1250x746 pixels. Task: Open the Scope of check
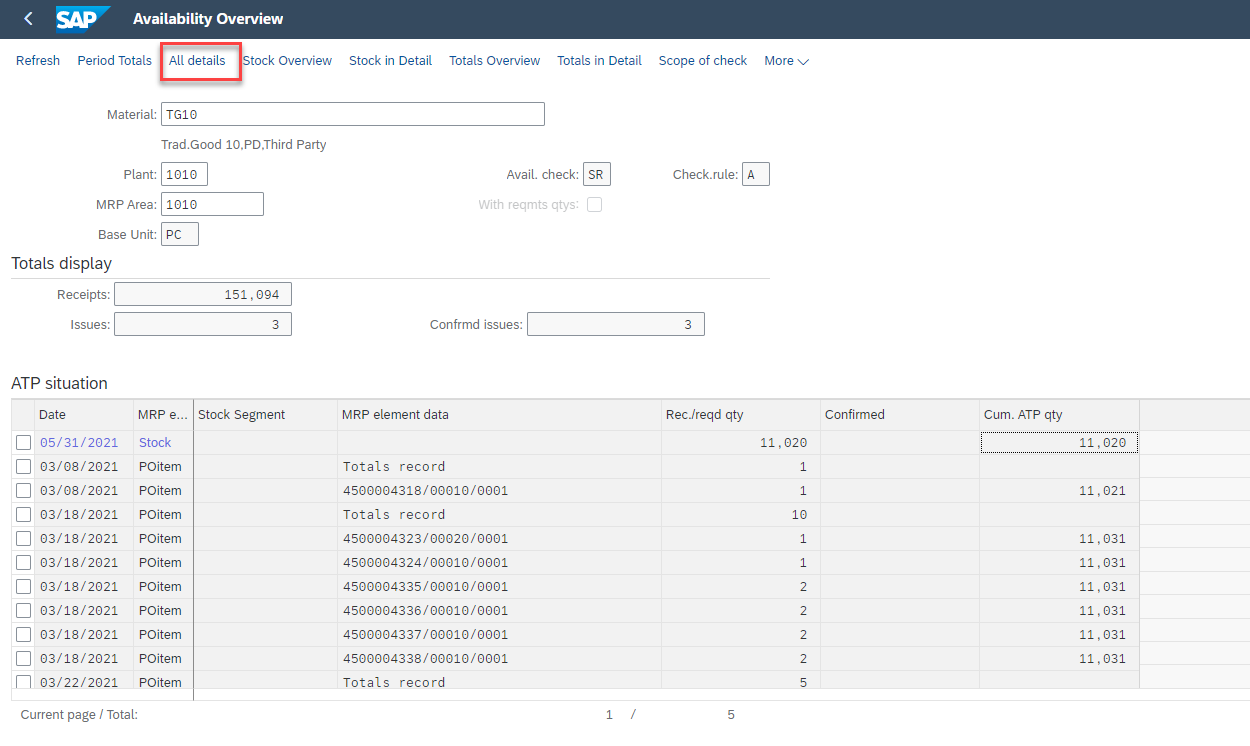click(x=702, y=61)
